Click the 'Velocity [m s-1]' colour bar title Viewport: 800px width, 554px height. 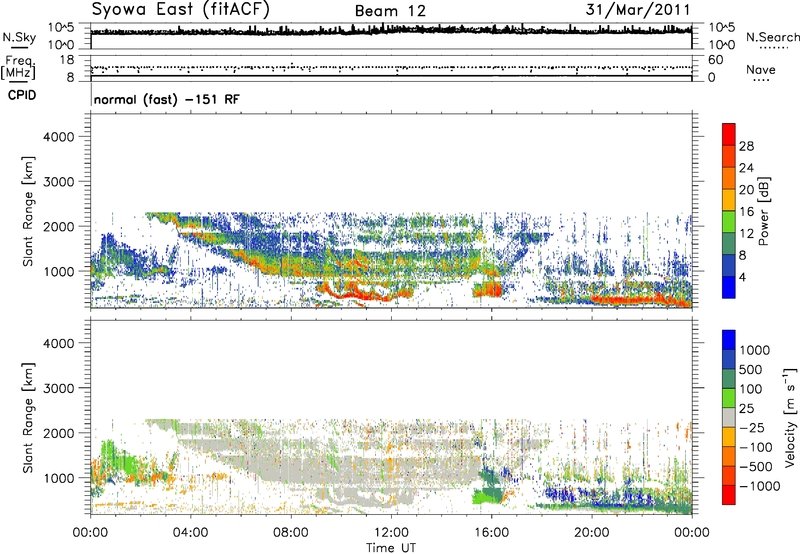click(790, 417)
